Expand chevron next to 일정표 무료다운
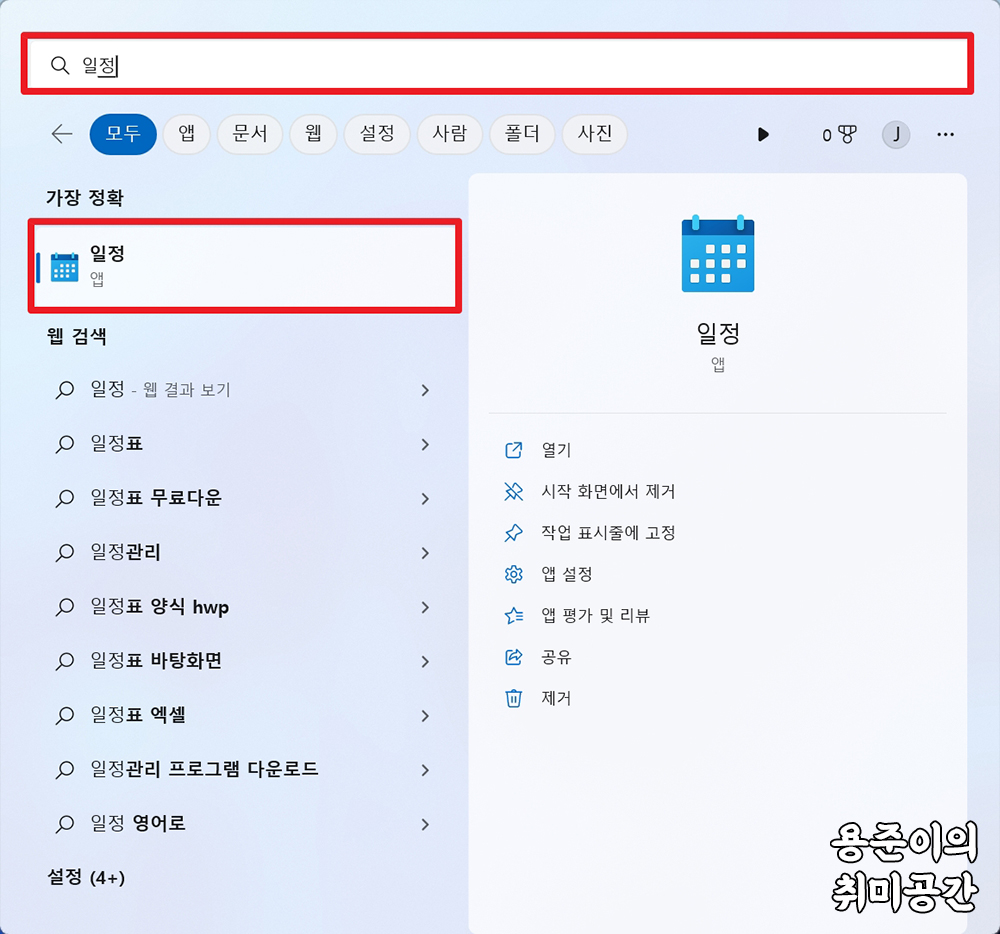 pos(425,499)
